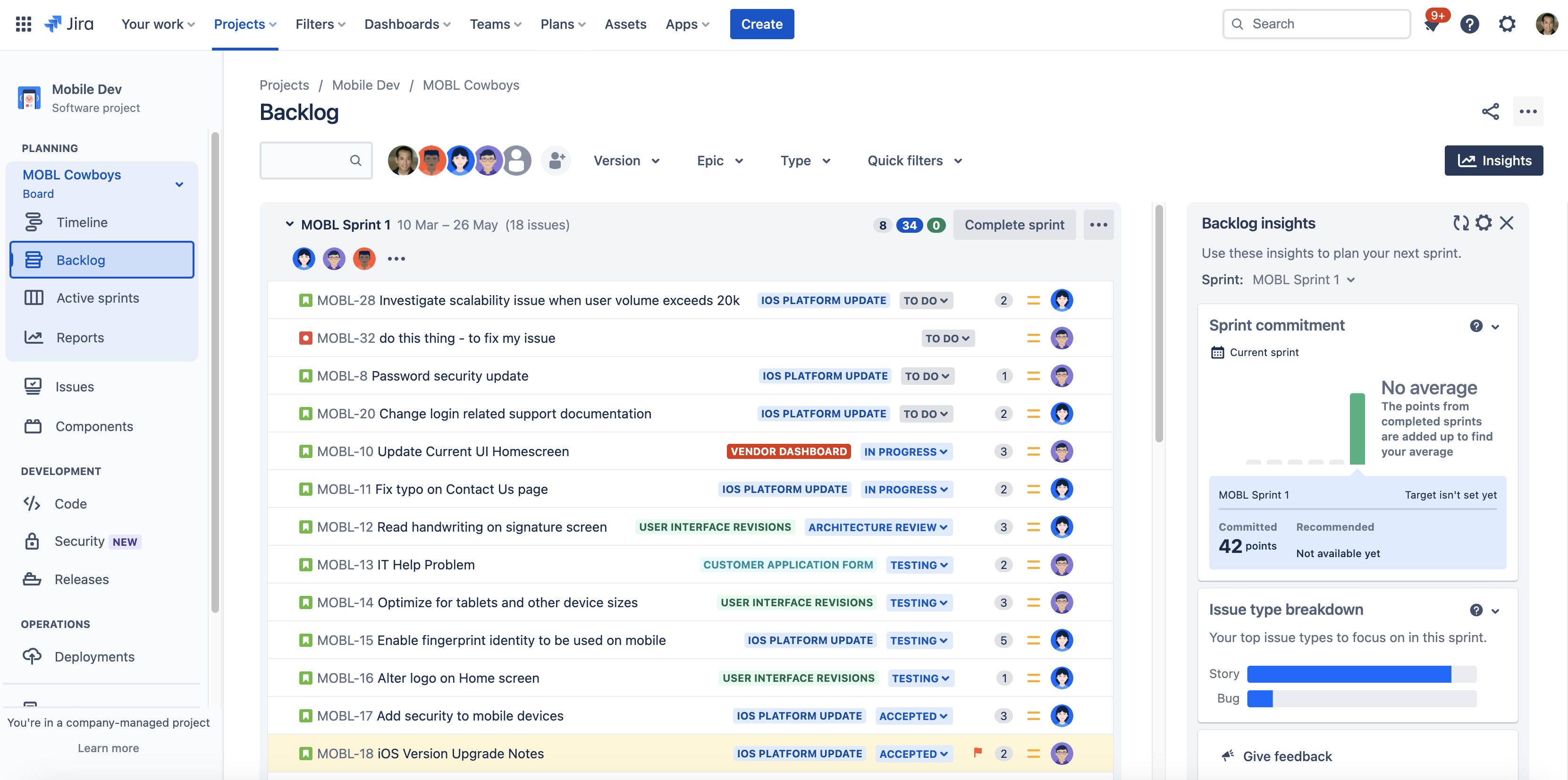The height and width of the screenshot is (780, 1568).
Task: Collapse the MOBL Sprint 1 section
Action: pyautogui.click(x=289, y=224)
